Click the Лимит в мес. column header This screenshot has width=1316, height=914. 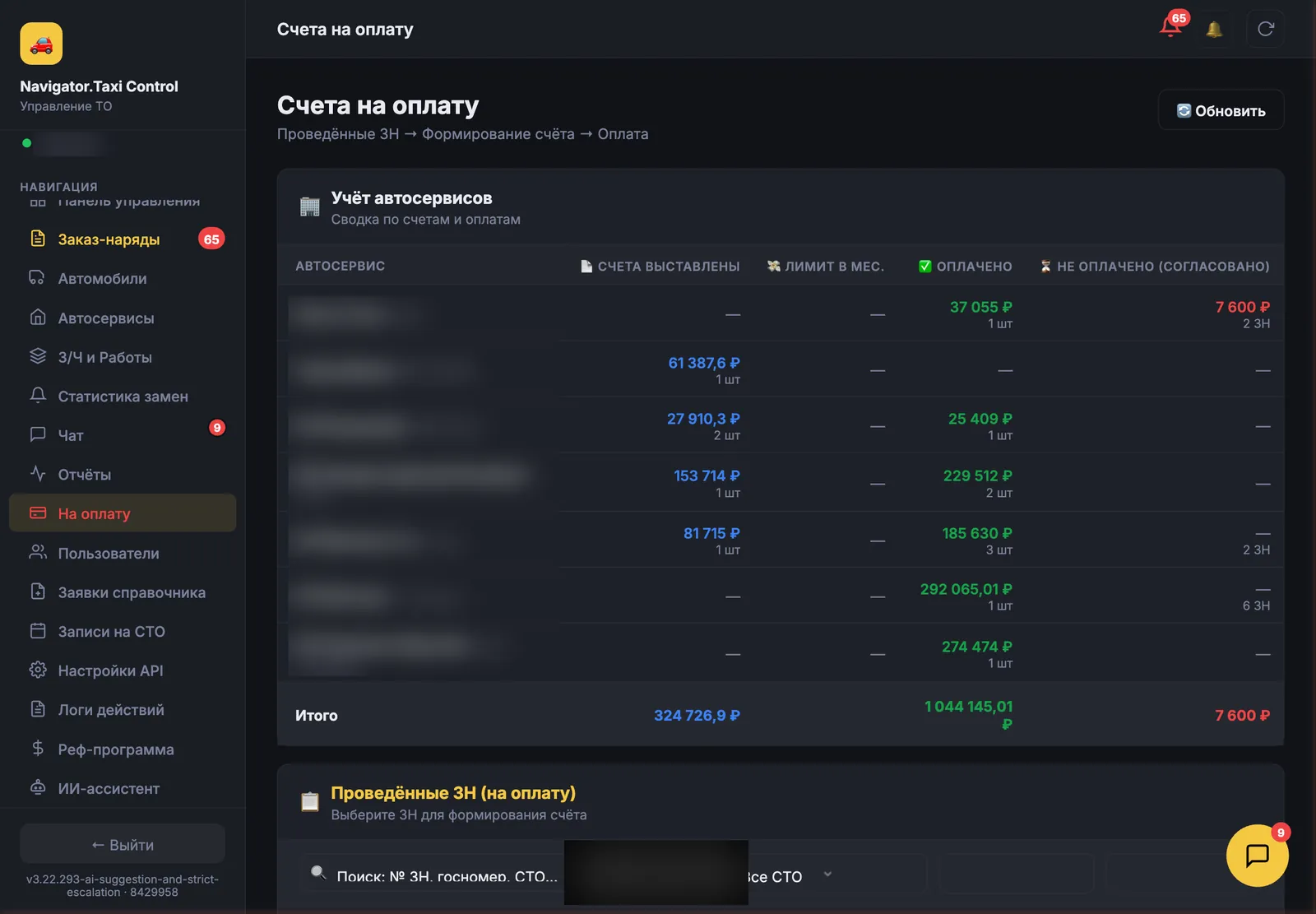click(x=825, y=267)
